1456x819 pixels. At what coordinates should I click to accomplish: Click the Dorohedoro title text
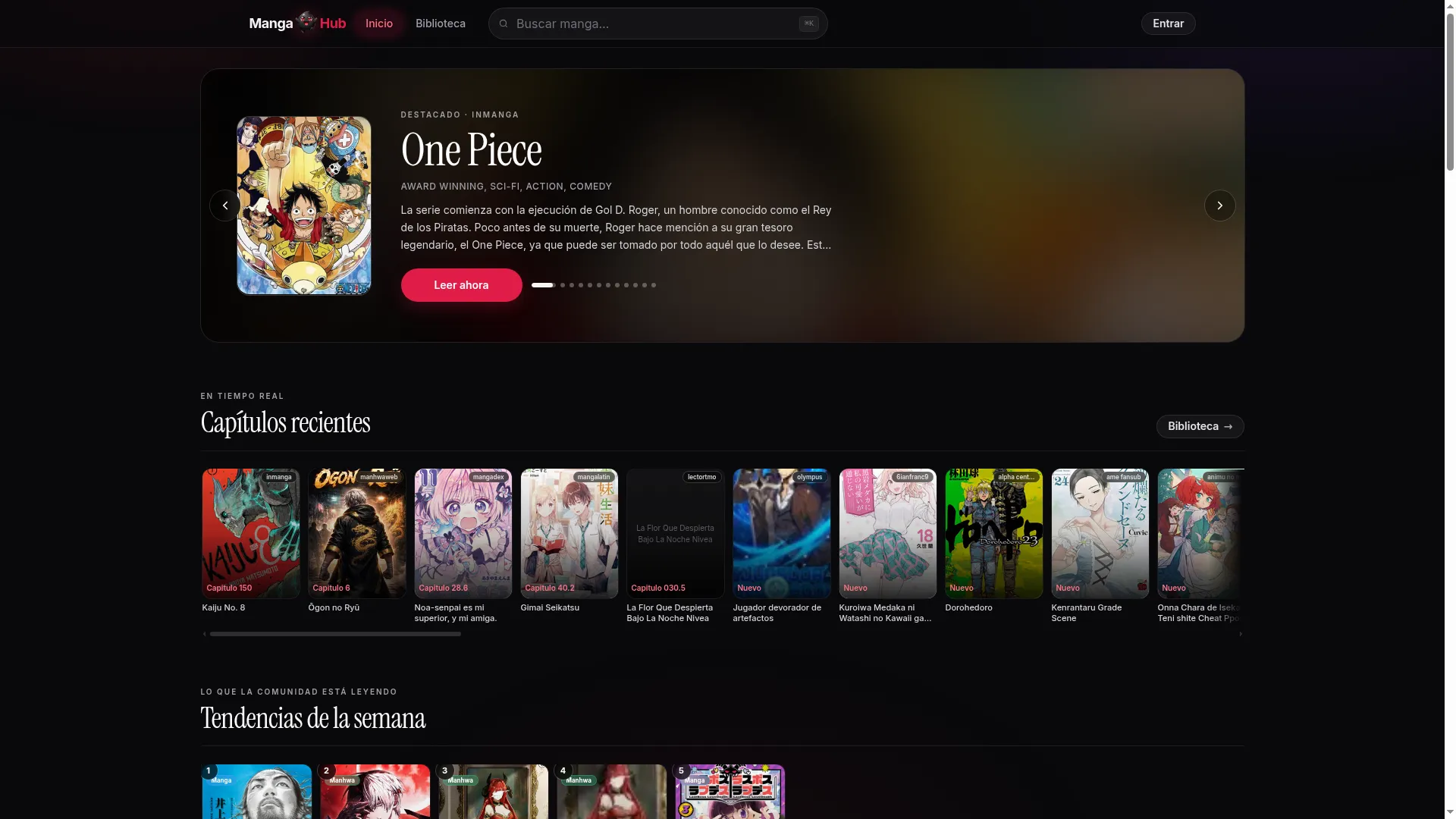pos(968,607)
